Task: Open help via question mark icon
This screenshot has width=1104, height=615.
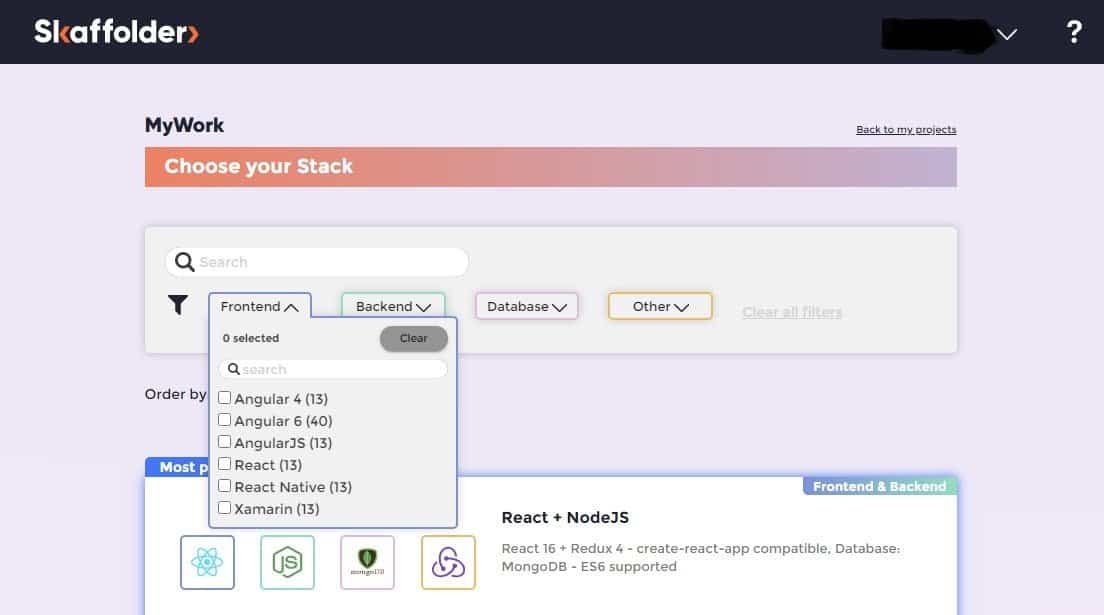Action: click(x=1074, y=32)
